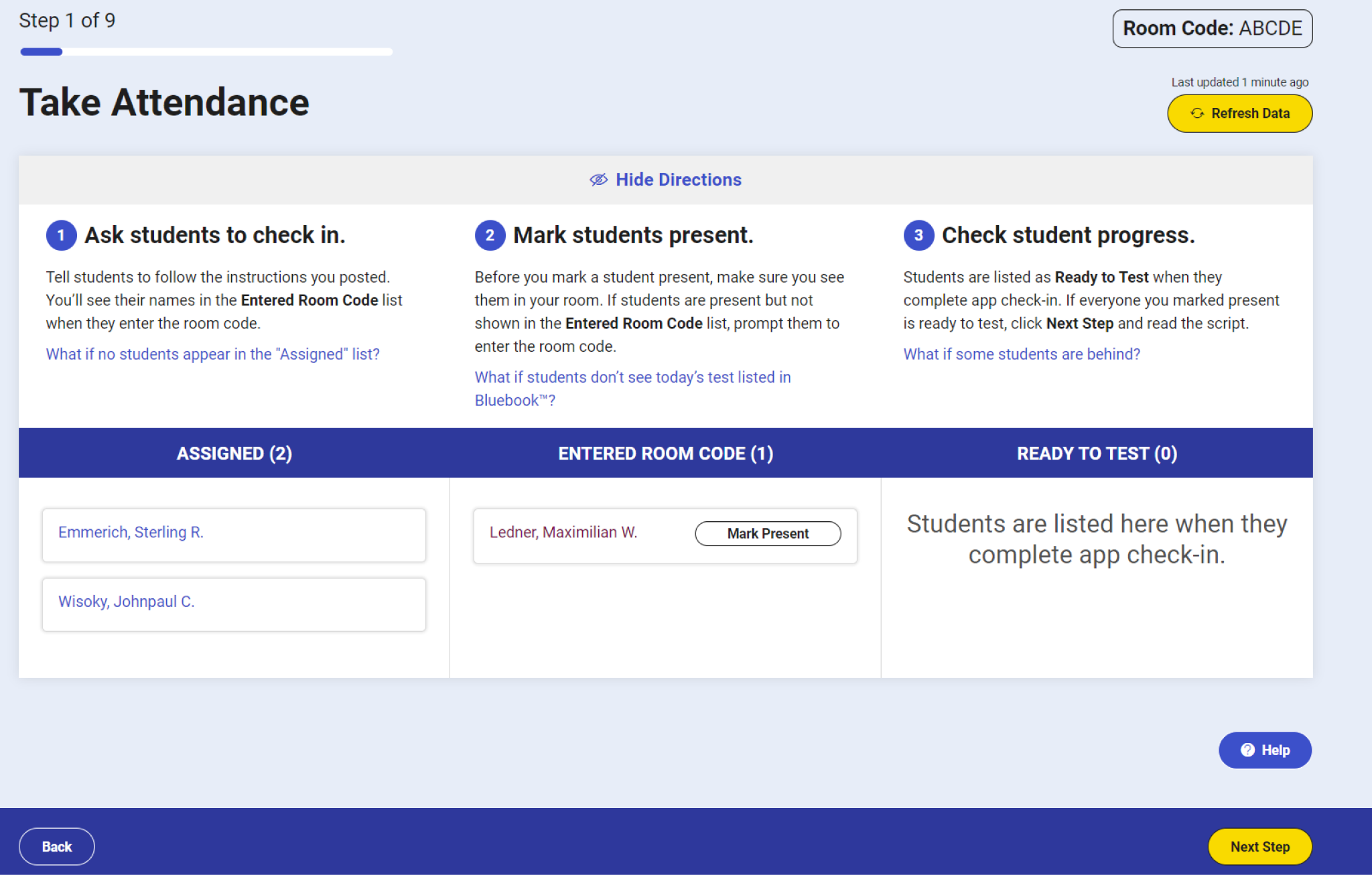Click the 'Step 1 of 9' text
The width and height of the screenshot is (1372, 875).
67,21
